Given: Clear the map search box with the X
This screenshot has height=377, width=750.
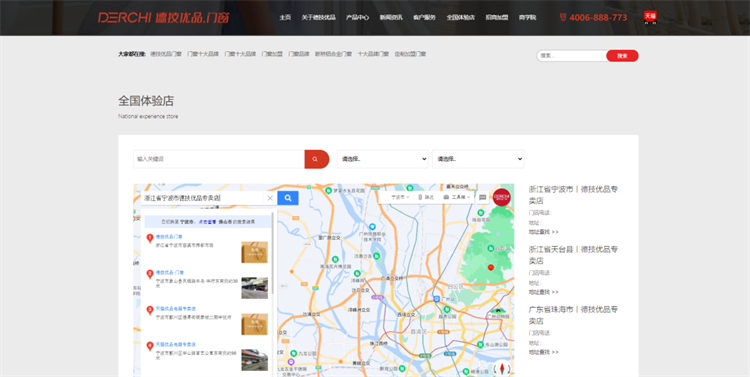Looking at the screenshot, I should click(270, 198).
